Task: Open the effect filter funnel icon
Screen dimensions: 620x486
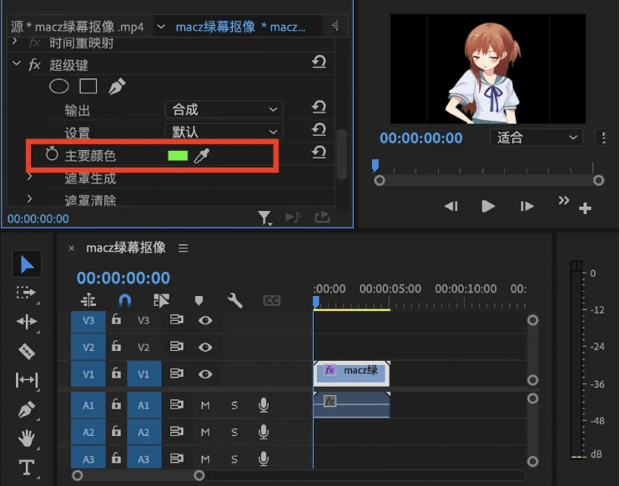Action: tap(264, 217)
